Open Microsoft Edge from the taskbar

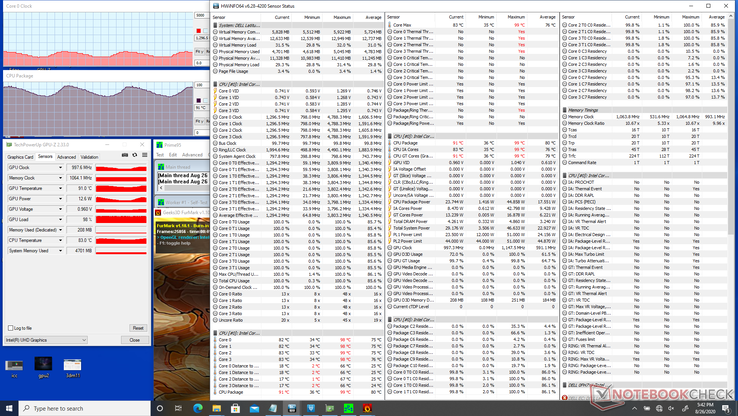click(x=198, y=408)
